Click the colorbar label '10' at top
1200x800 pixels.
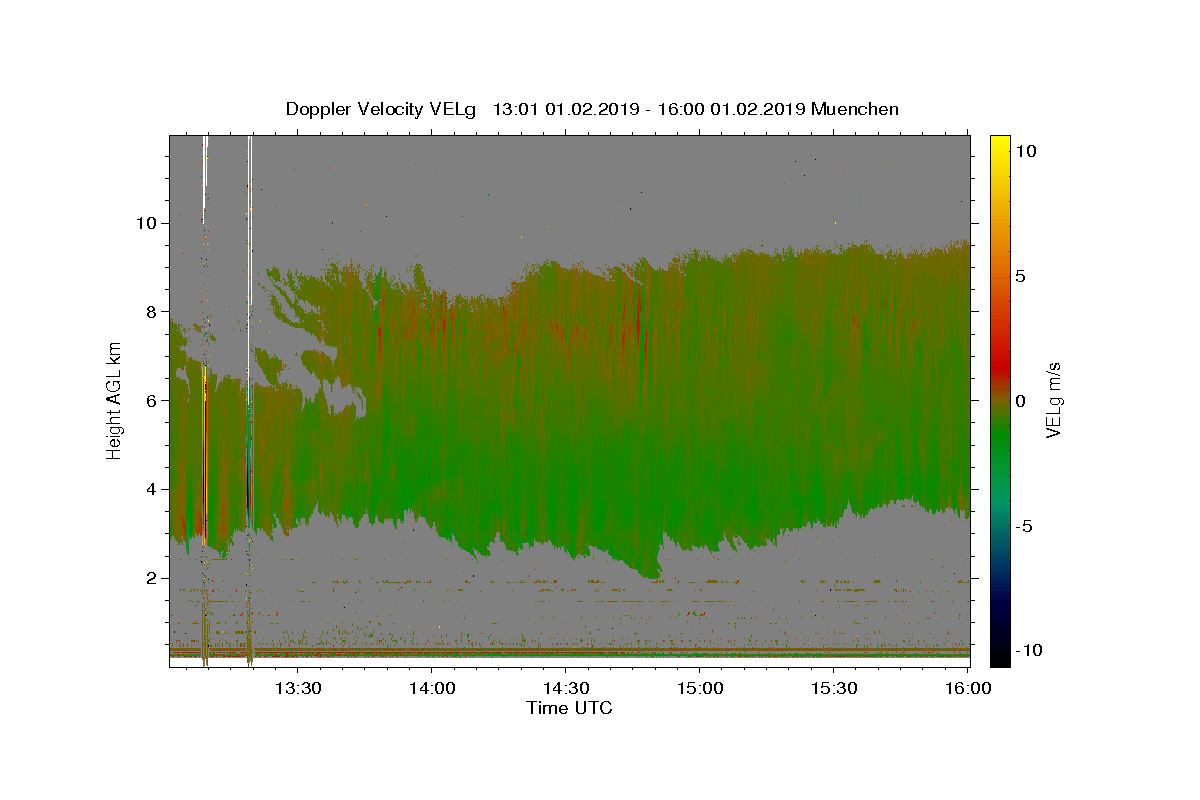pyautogui.click(x=1025, y=151)
